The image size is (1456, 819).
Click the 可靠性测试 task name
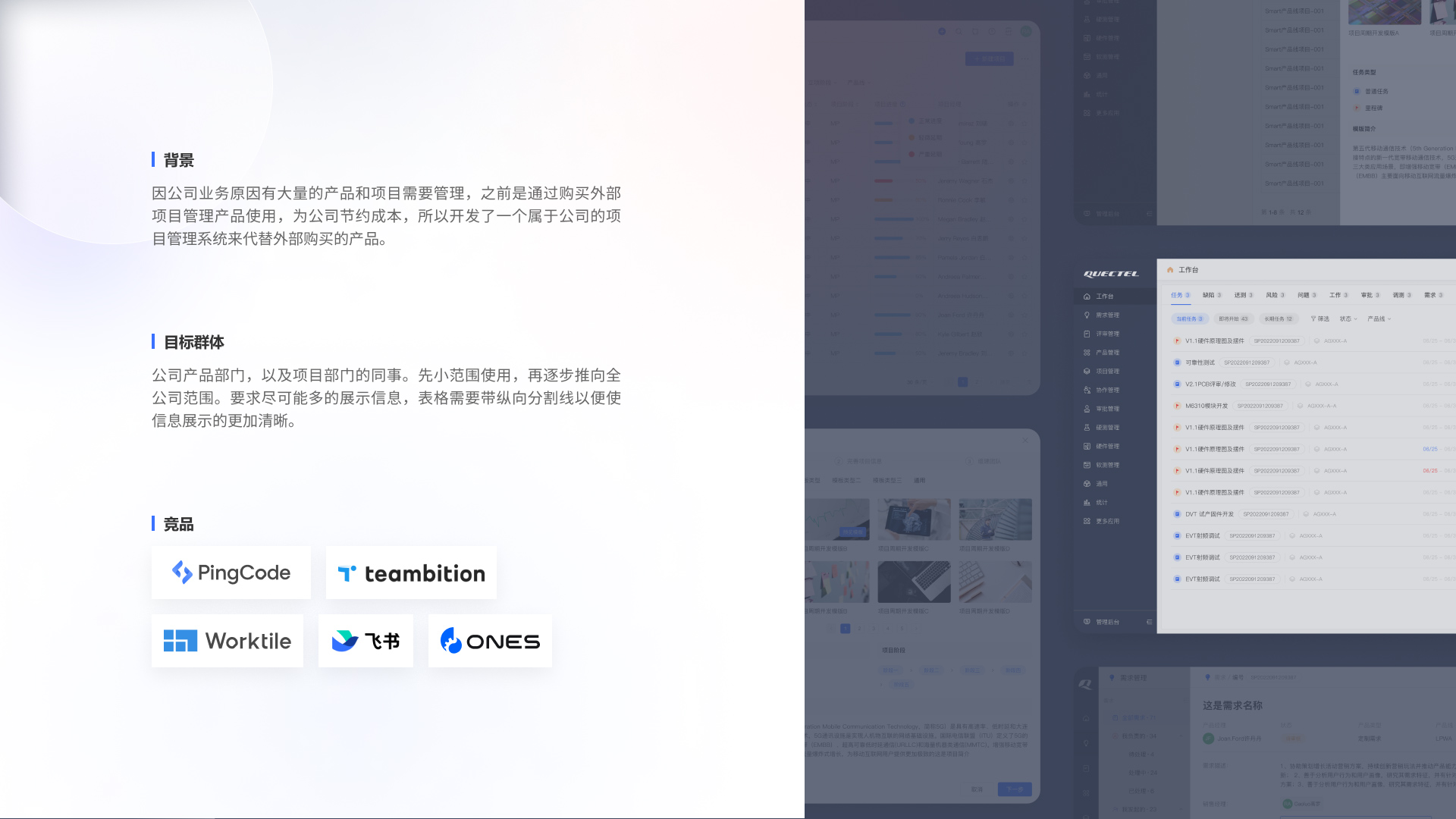click(1200, 362)
